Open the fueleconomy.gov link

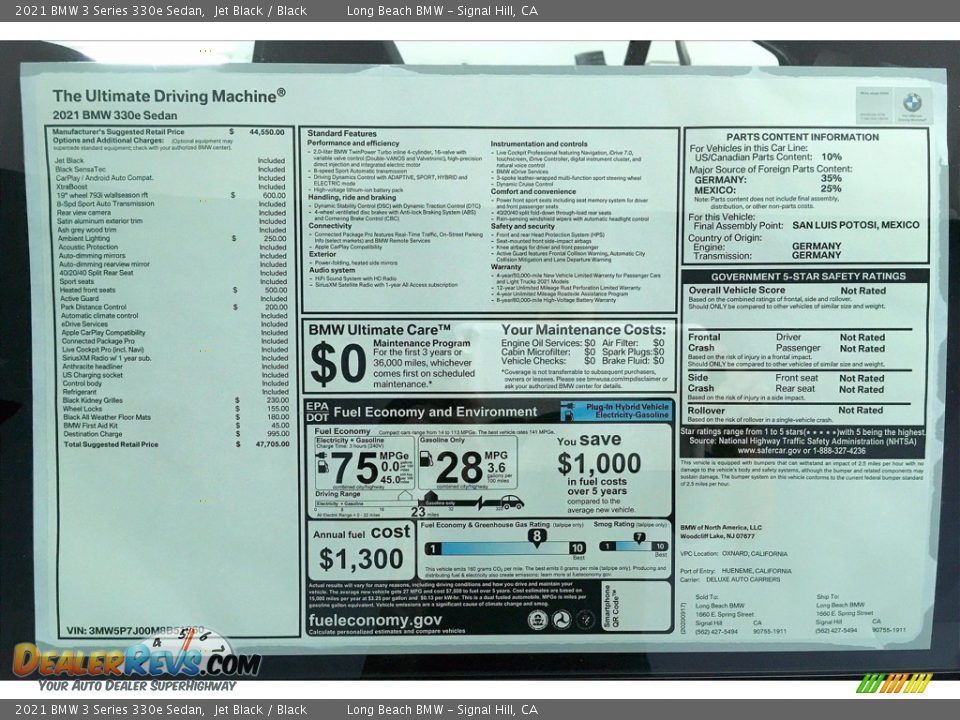pyautogui.click(x=375, y=620)
